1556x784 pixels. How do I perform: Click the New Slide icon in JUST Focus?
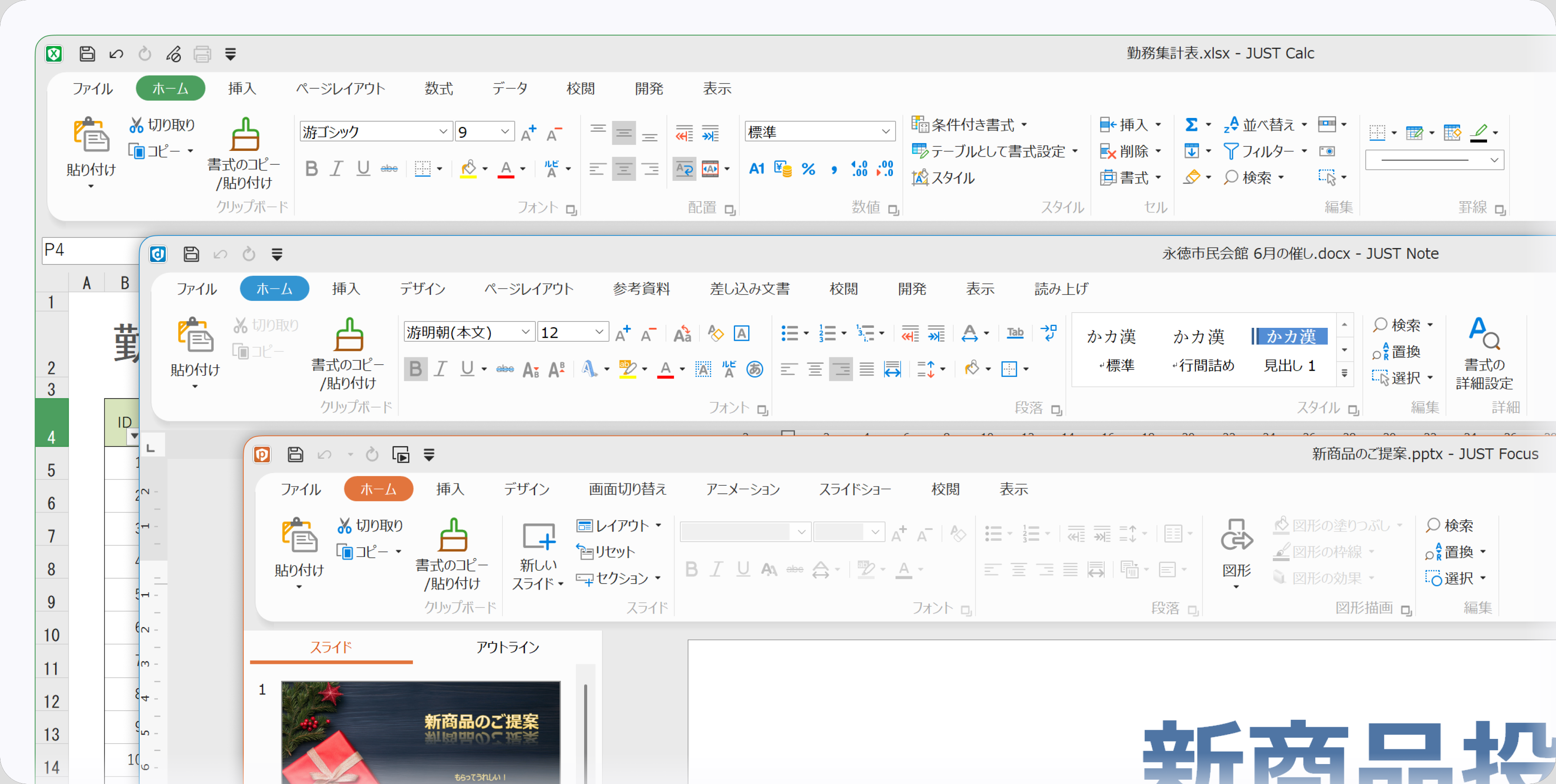[x=538, y=536]
